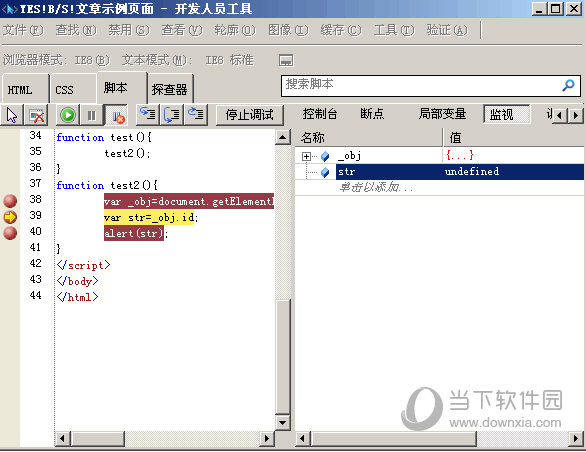
Task: Switch to the CSS tab
Action: 73,89
